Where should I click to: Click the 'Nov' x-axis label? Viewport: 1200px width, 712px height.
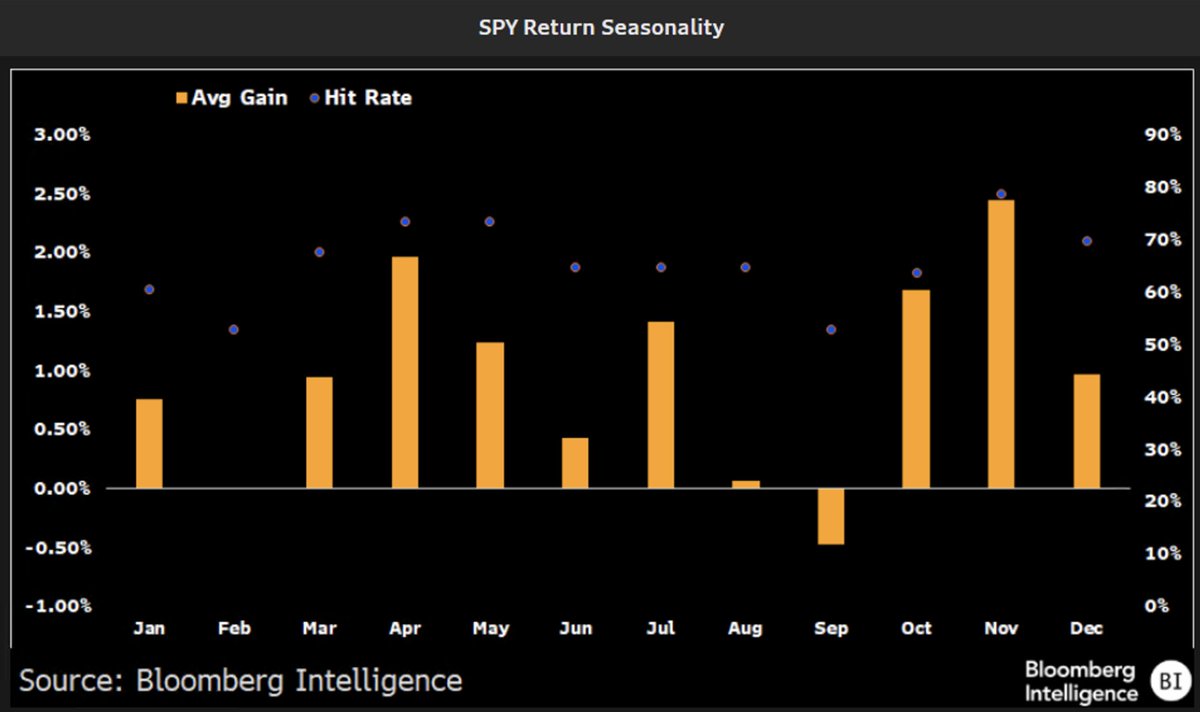point(1001,629)
